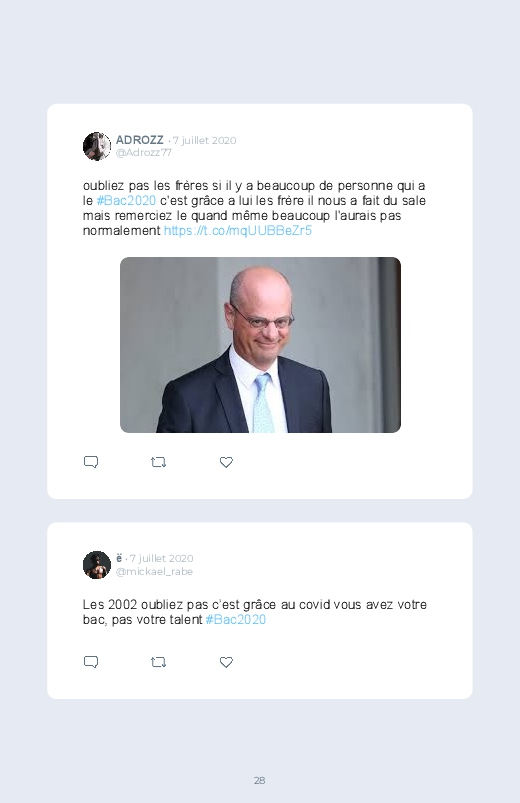
Task: Reply to the mickael_rabe tweet
Action: (91, 662)
